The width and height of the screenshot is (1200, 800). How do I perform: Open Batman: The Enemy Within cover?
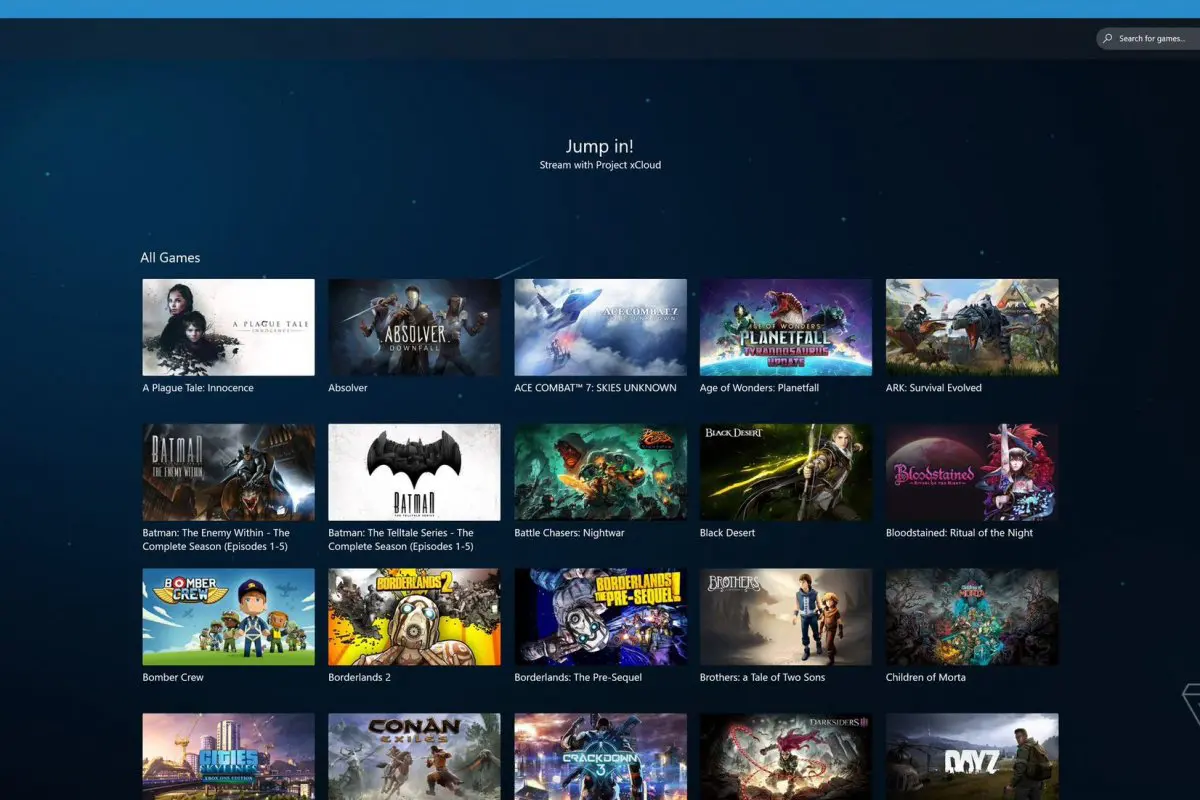(x=228, y=472)
